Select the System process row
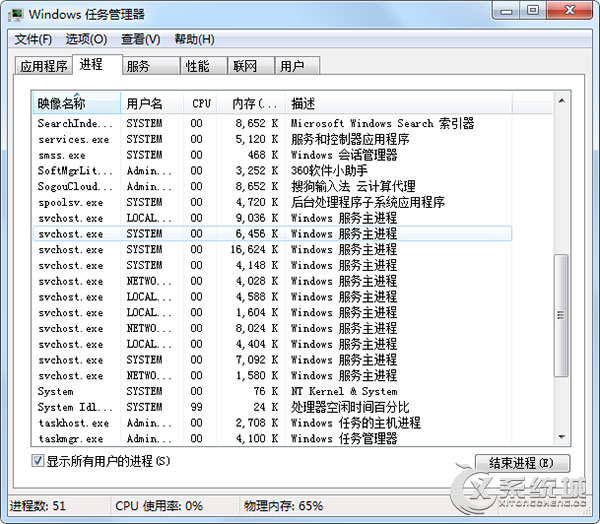This screenshot has height=524, width=600. (272, 391)
